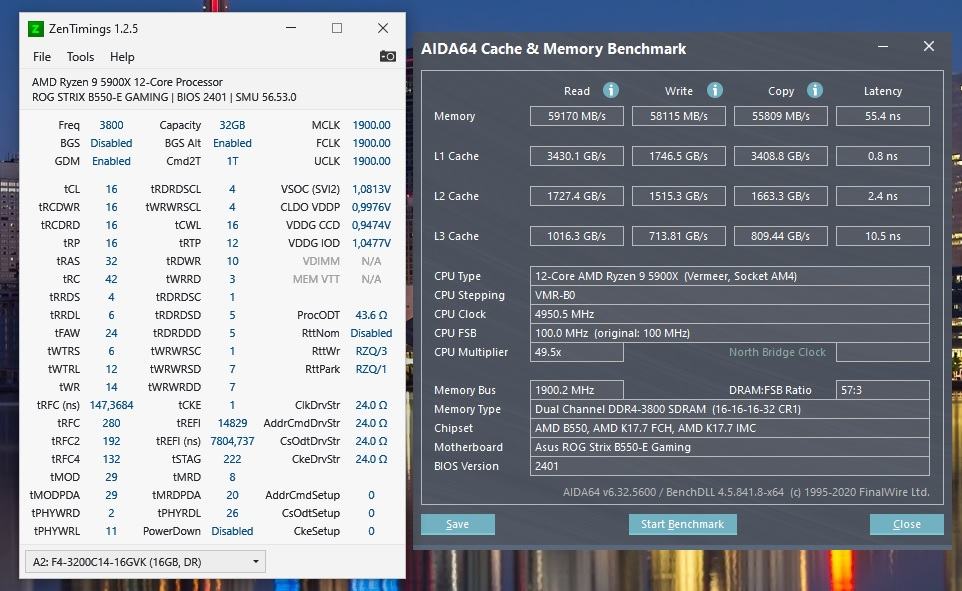Click the ZenTimings screenshot camera icon
Screen dimensions: 962x591
point(387,56)
